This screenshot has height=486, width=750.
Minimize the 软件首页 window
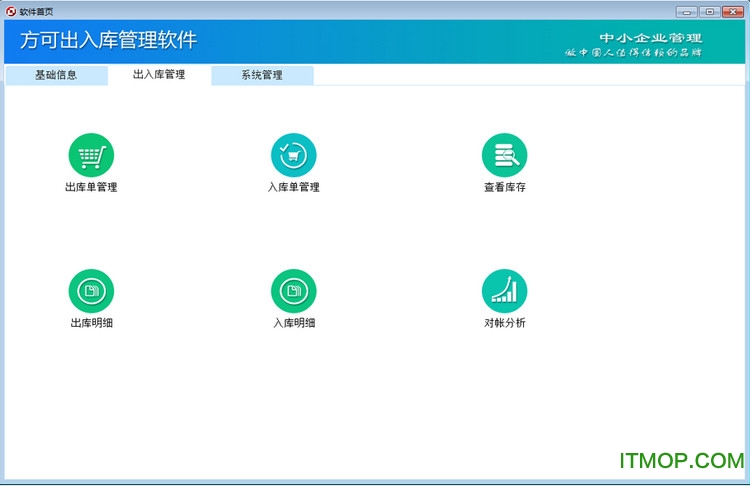click(686, 11)
